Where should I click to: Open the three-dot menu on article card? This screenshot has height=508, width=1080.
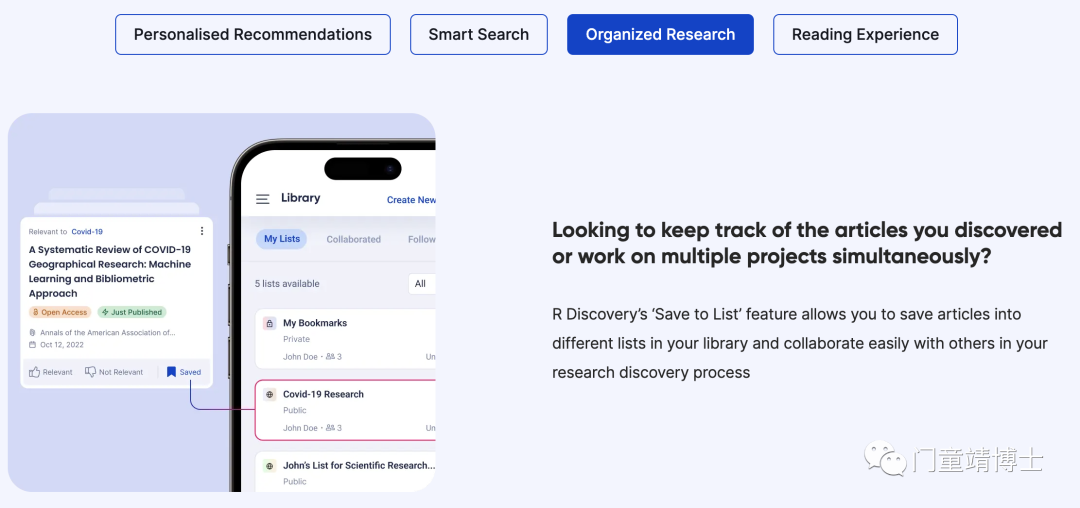pyautogui.click(x=202, y=231)
